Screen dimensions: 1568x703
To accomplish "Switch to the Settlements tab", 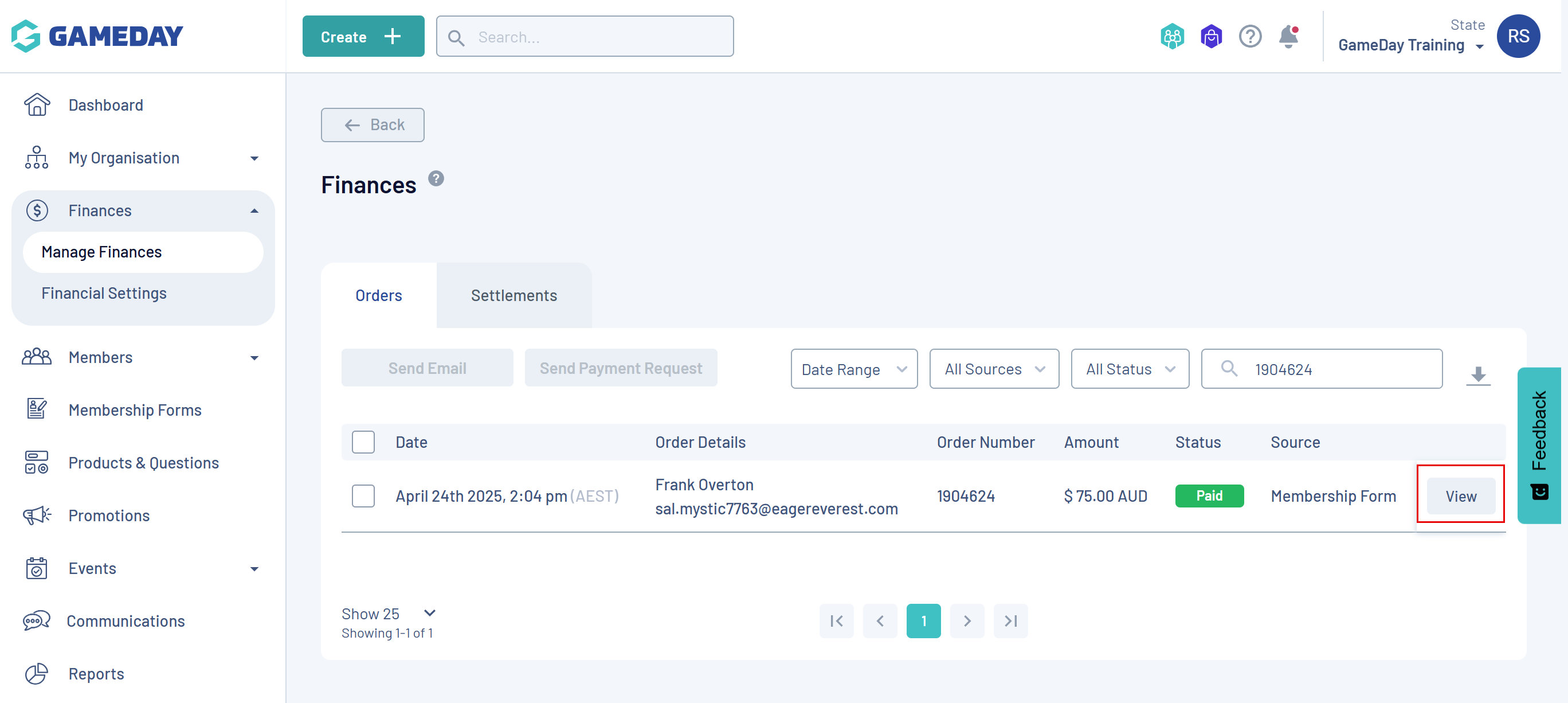I will coord(513,295).
